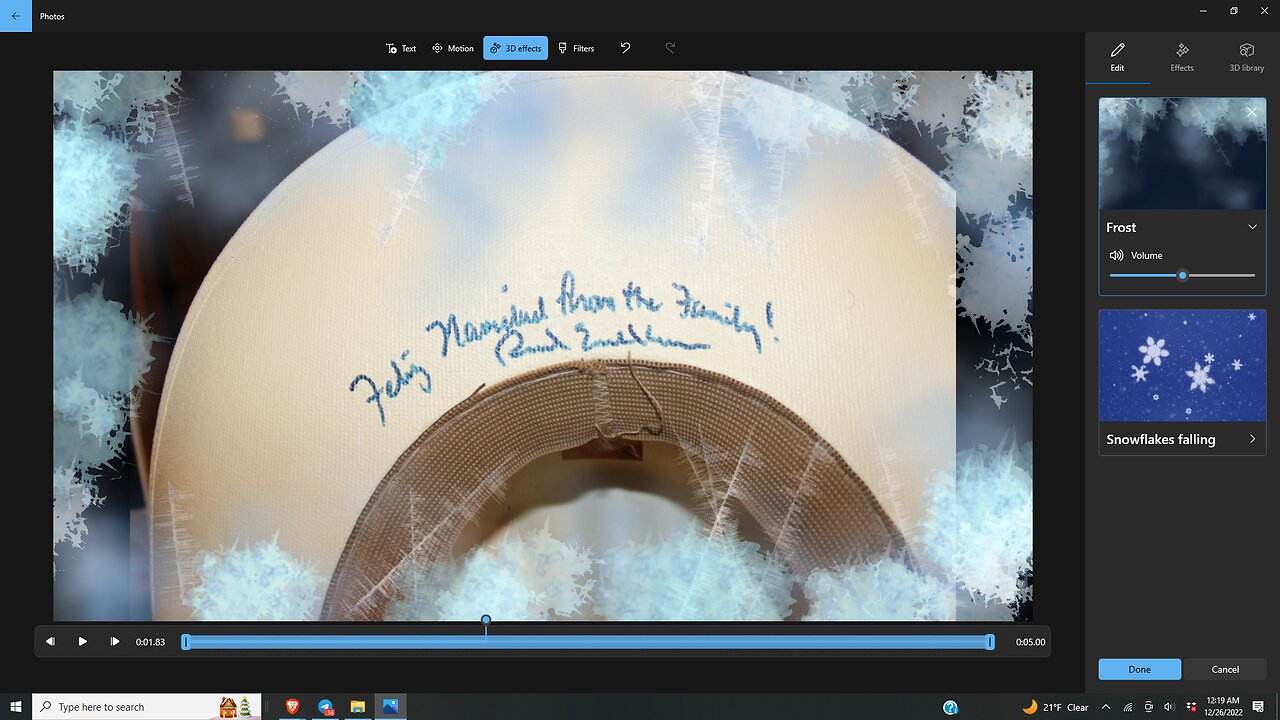
Task: Click the holiday search highlight icon
Action: tap(236, 707)
